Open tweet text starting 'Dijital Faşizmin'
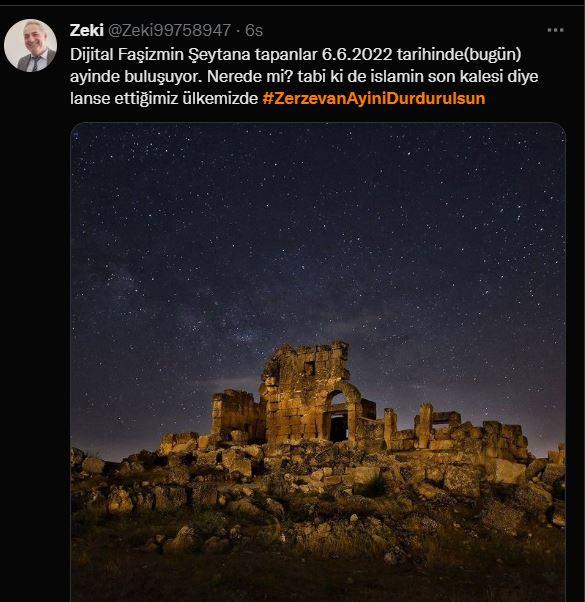 tap(304, 76)
